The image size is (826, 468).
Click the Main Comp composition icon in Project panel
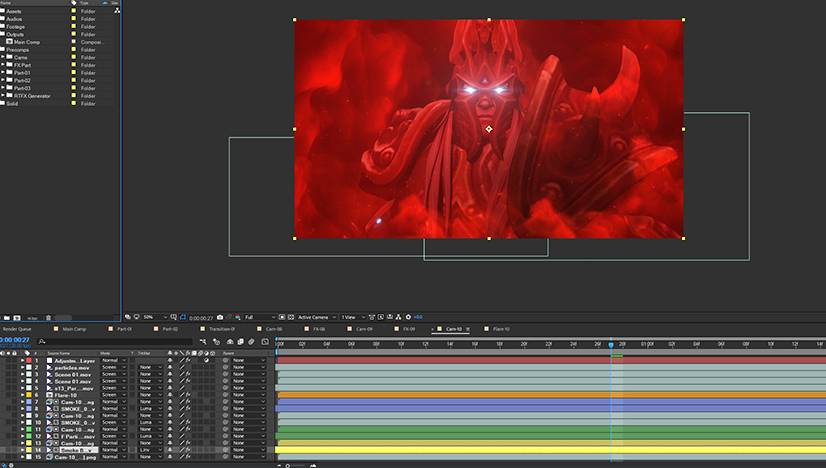point(9,42)
